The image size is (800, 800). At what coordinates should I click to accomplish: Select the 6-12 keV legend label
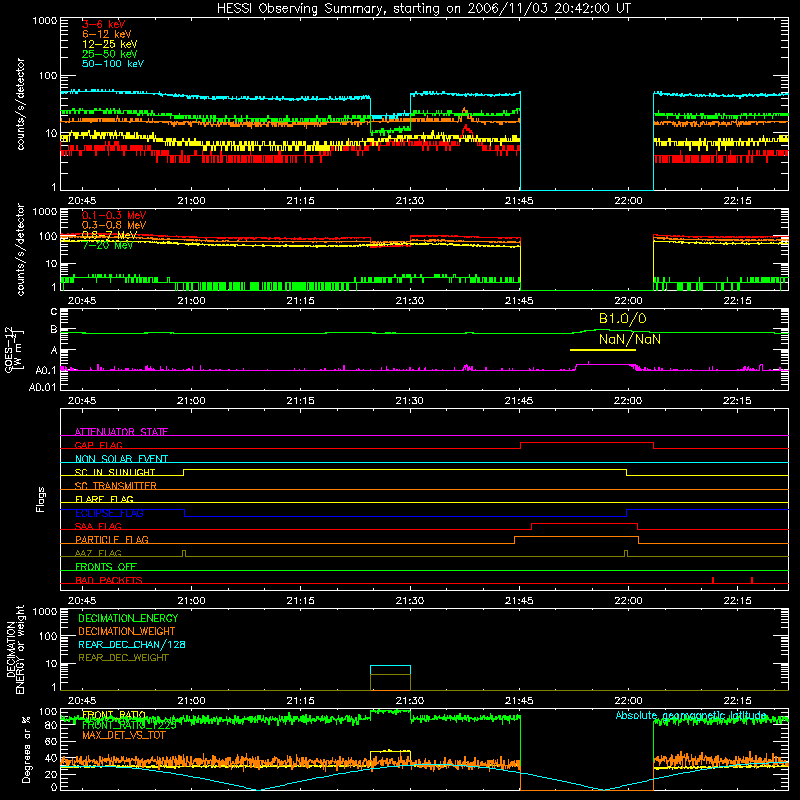107,34
